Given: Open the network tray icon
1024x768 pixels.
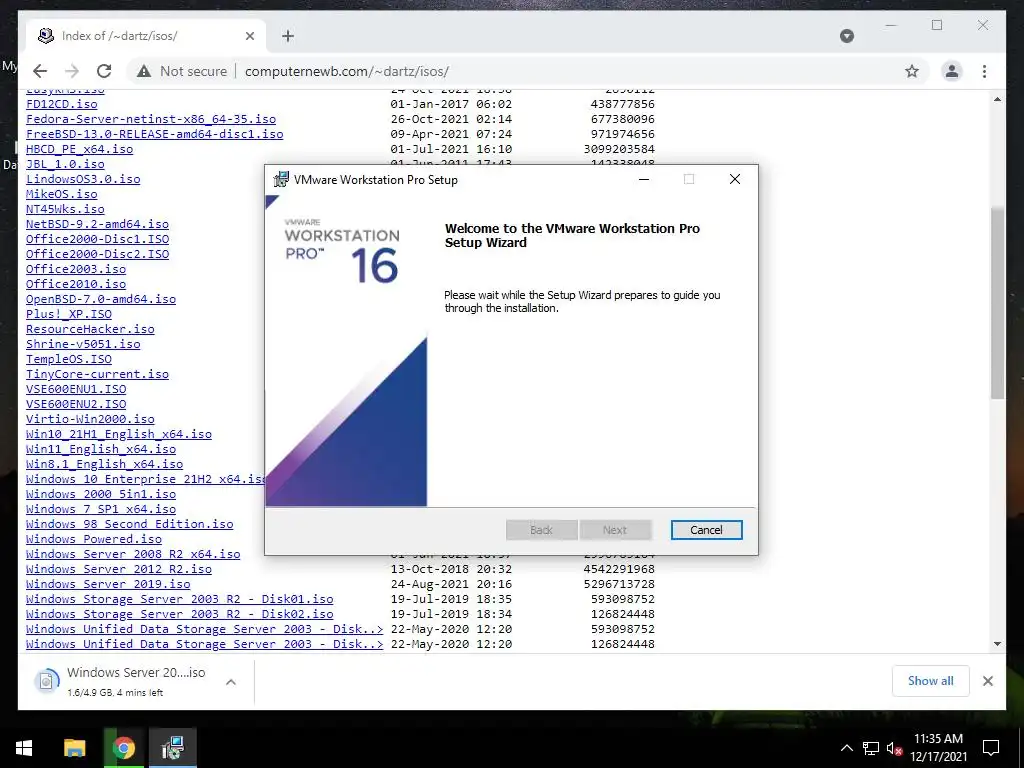Looking at the screenshot, I should coord(871,748).
